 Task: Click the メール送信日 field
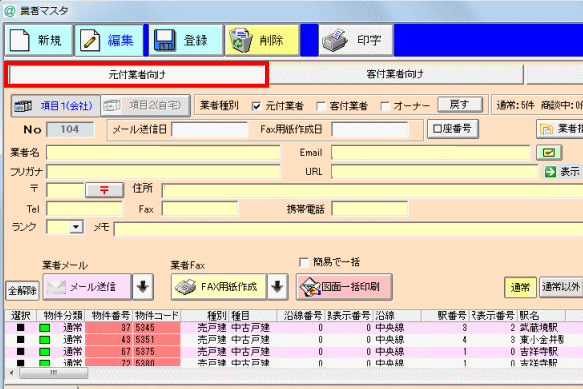(x=209, y=130)
